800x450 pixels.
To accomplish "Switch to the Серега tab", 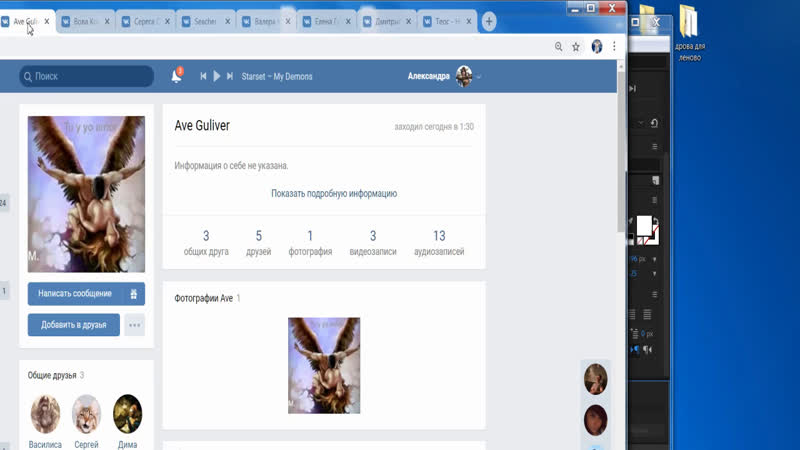I will (x=145, y=21).
